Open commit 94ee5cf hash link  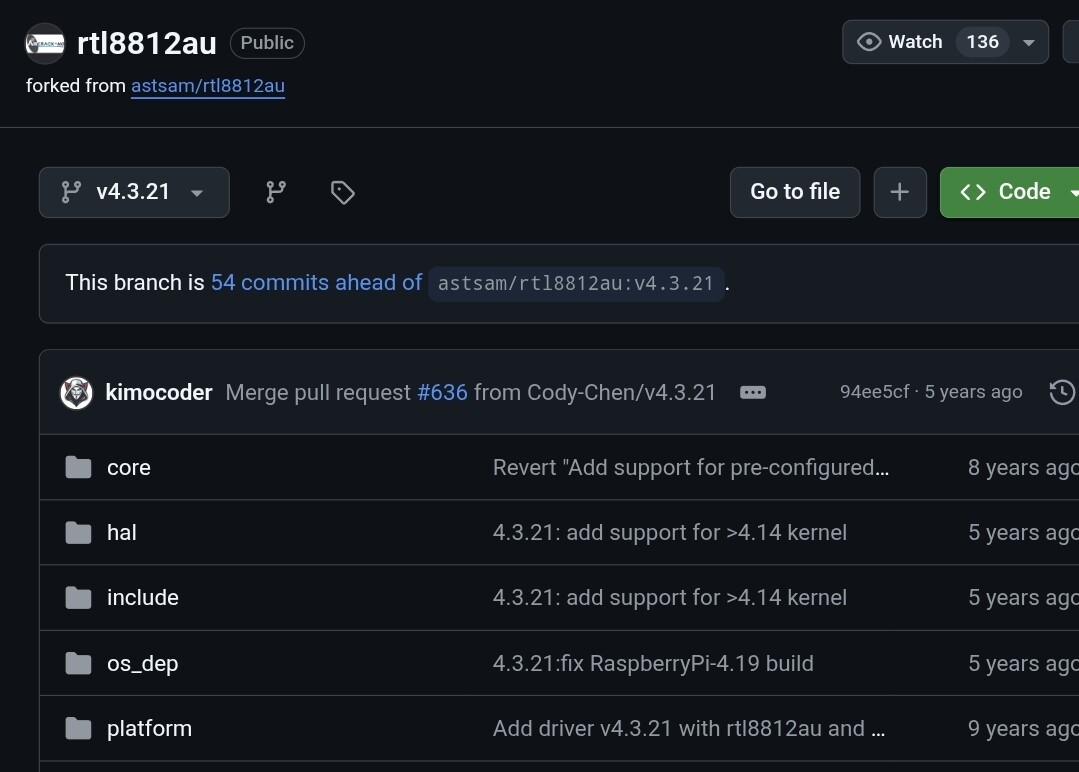pyautogui.click(x=874, y=392)
